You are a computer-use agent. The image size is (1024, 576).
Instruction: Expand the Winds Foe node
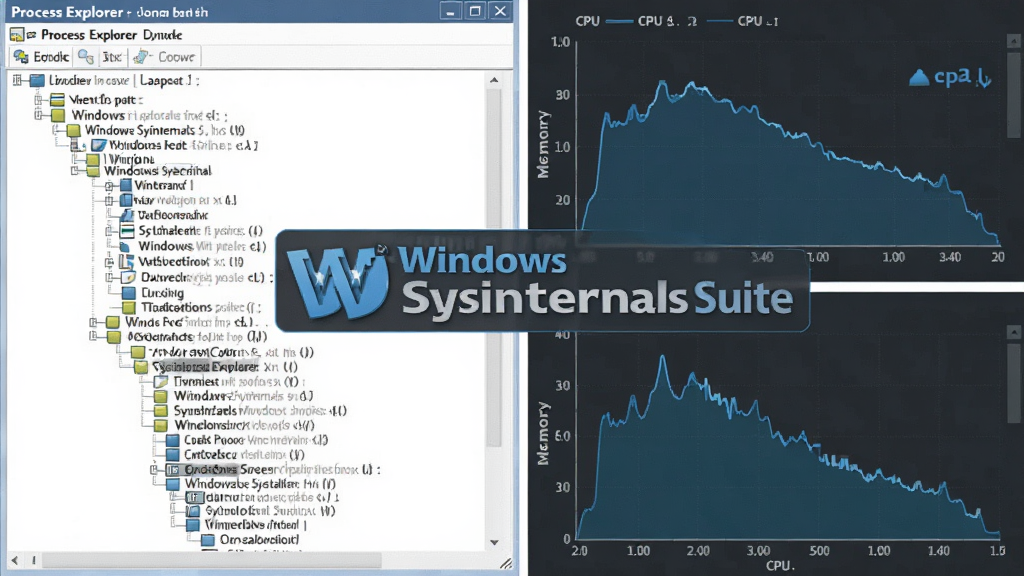click(x=93, y=322)
